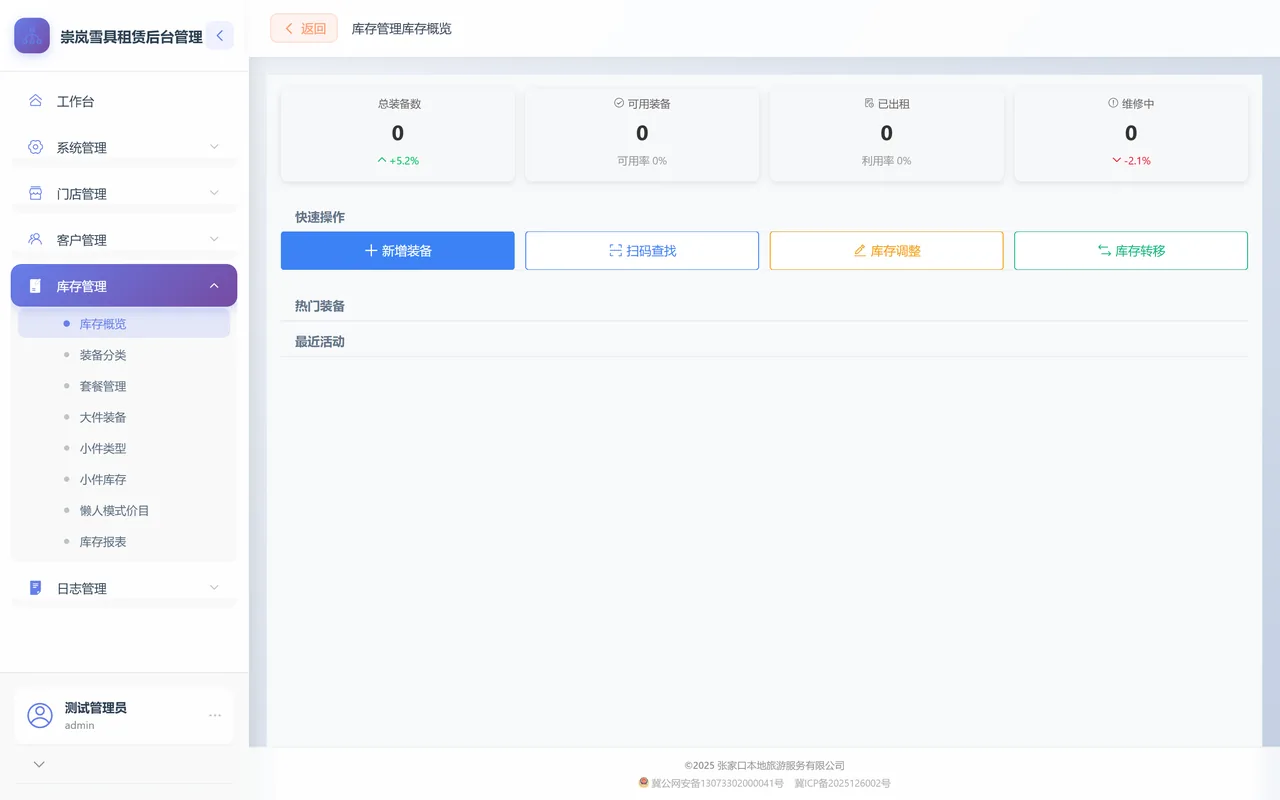This screenshot has height=800, width=1280.
Task: Click the police badge icon in footer
Action: coord(644,783)
